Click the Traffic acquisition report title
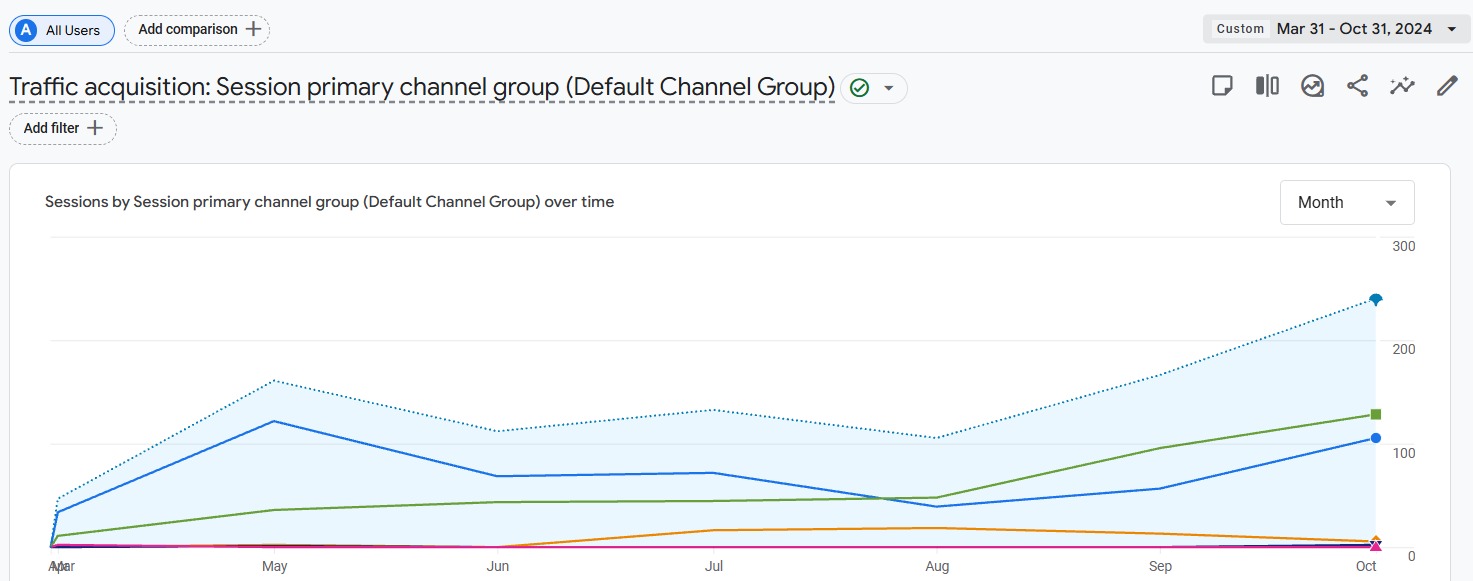The height and width of the screenshot is (581, 1473). pos(421,88)
